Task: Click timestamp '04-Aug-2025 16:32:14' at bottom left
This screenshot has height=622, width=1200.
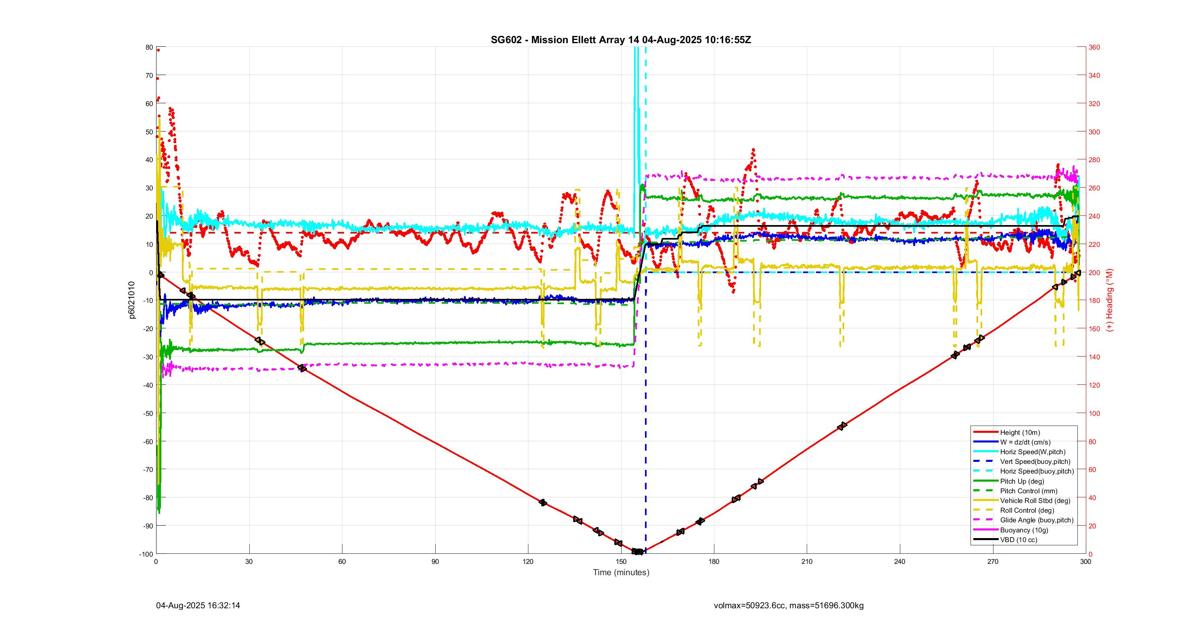Action: coord(197,605)
